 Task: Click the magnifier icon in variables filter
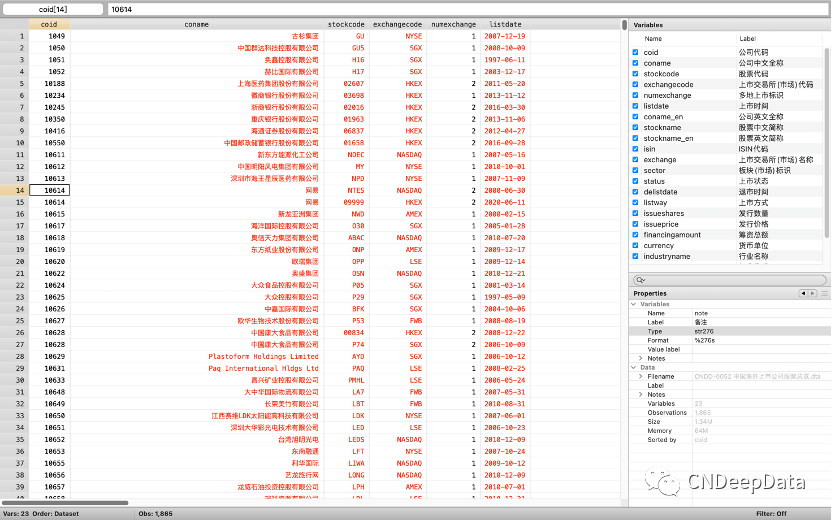click(x=640, y=280)
